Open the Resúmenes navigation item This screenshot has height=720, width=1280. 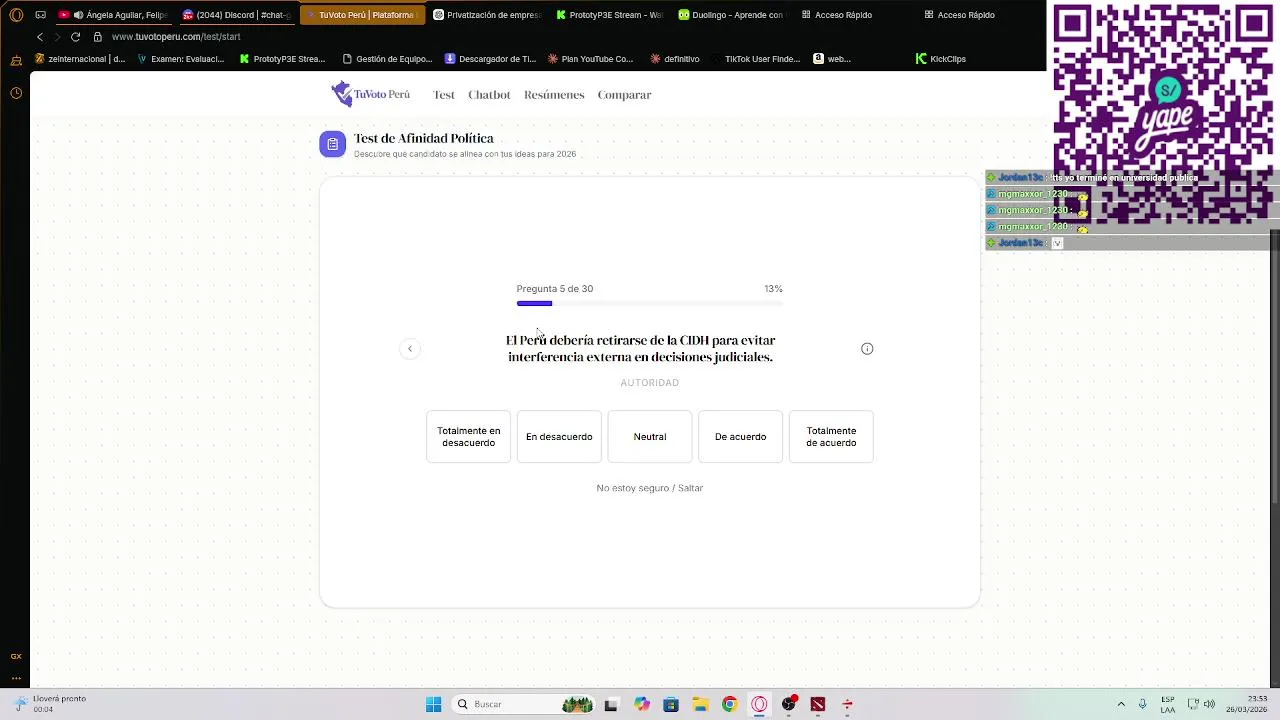coord(554,95)
